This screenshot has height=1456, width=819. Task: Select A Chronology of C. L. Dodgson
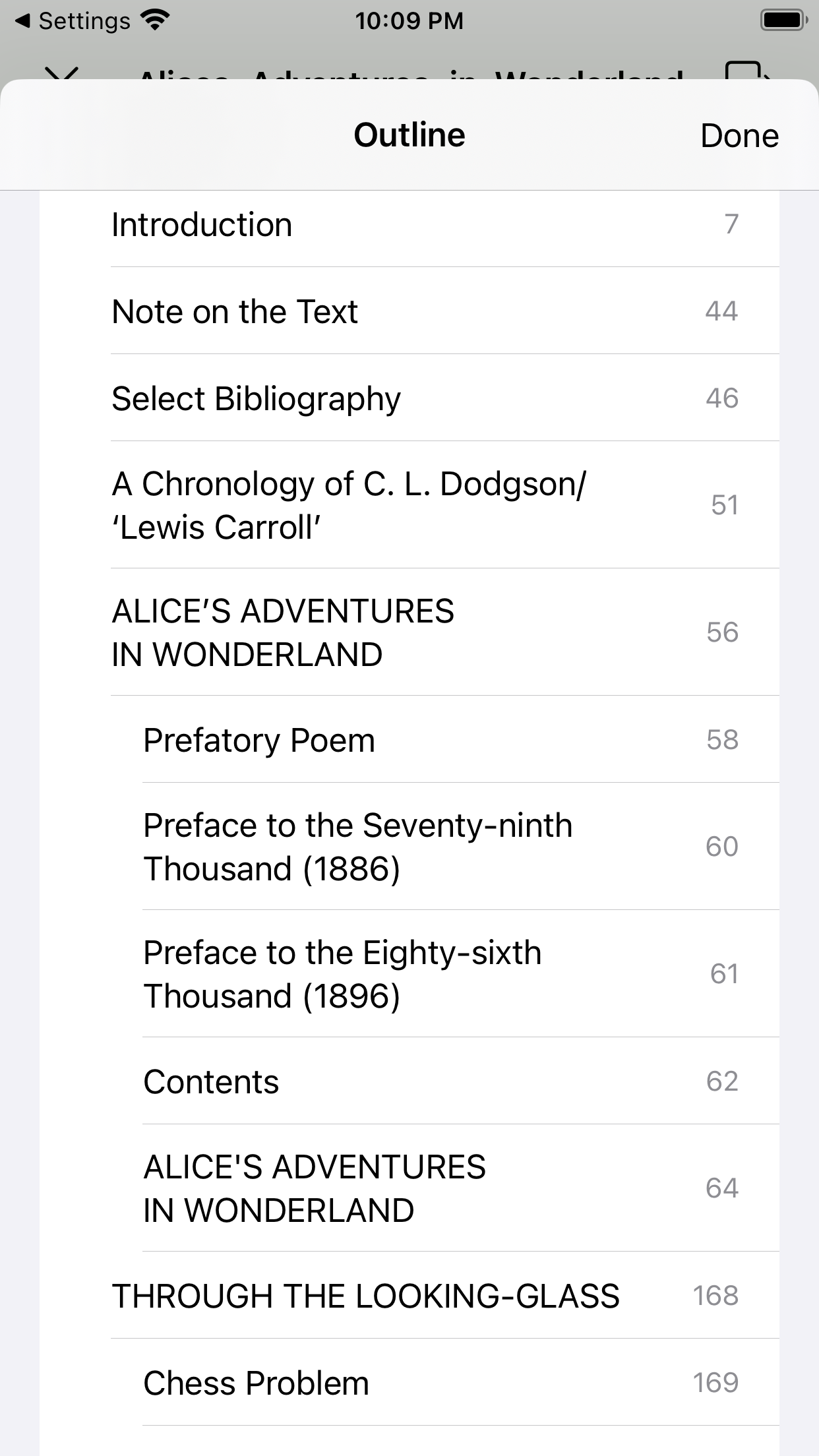409,505
